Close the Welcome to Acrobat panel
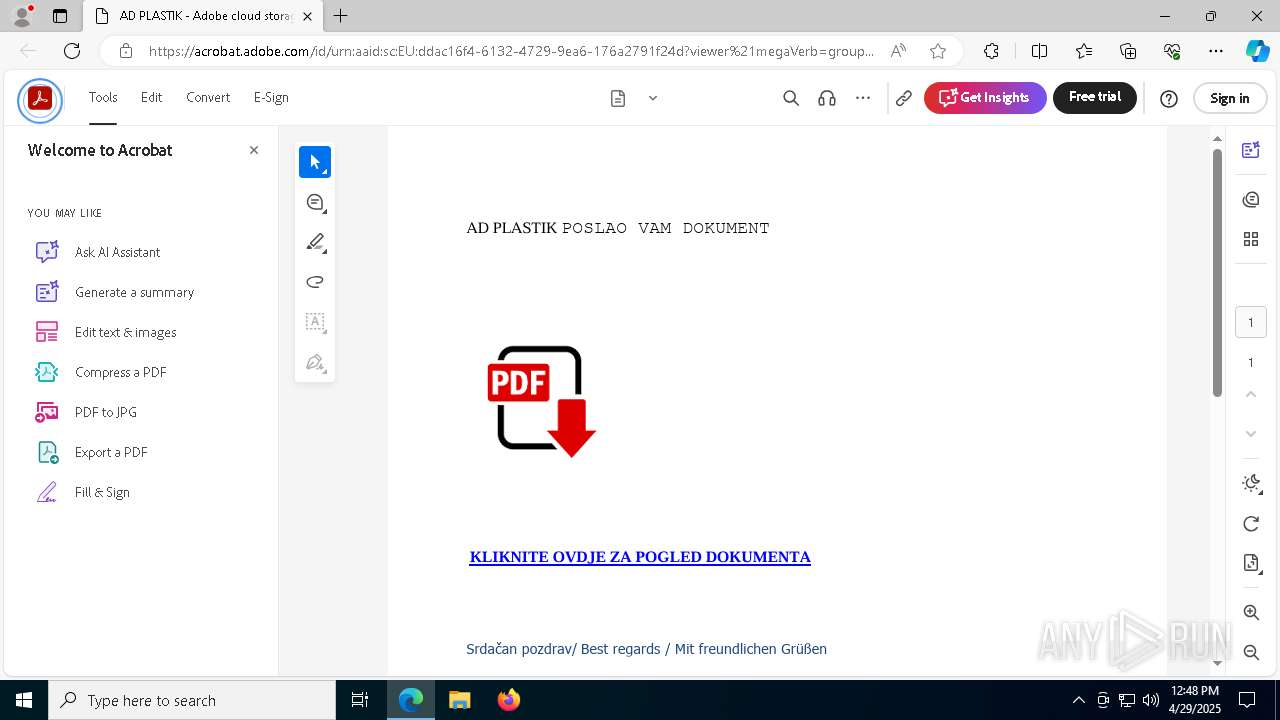 254,150
